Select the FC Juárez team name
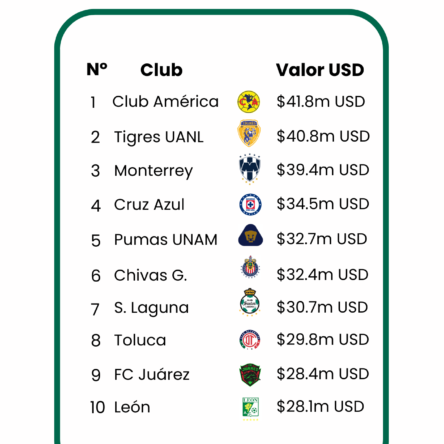The width and height of the screenshot is (444, 444). (x=152, y=374)
